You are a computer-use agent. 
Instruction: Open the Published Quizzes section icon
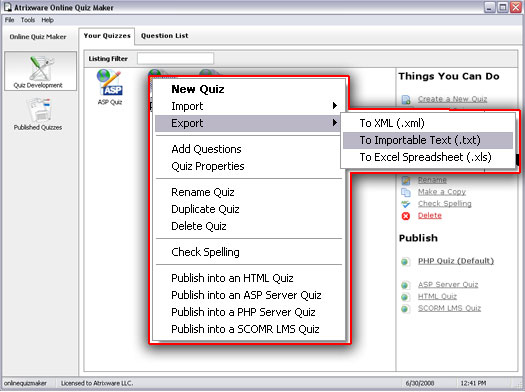[x=38, y=110]
